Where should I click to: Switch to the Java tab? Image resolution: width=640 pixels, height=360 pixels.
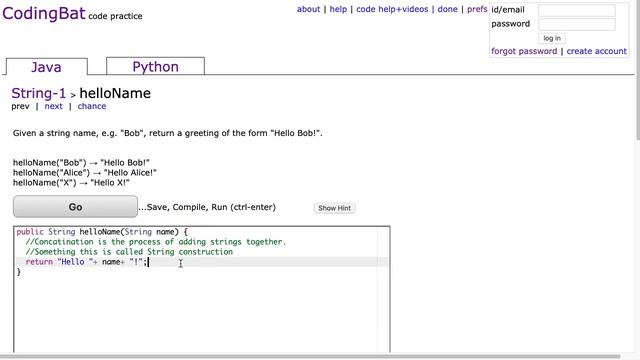(47, 67)
